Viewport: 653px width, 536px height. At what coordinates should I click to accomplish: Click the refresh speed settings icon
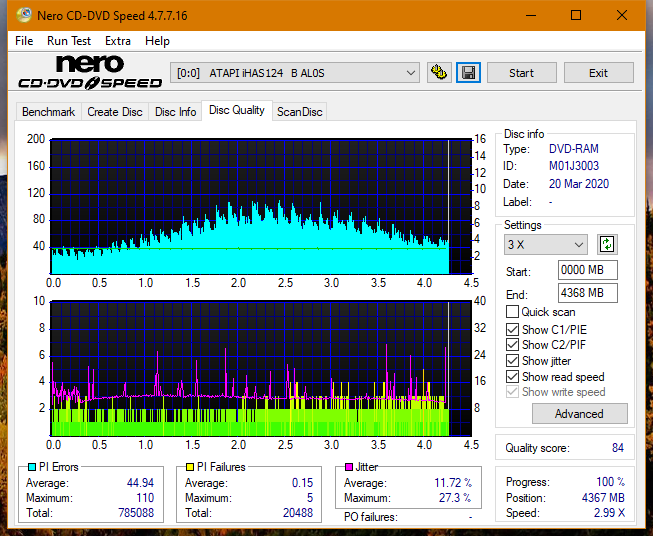pos(607,244)
